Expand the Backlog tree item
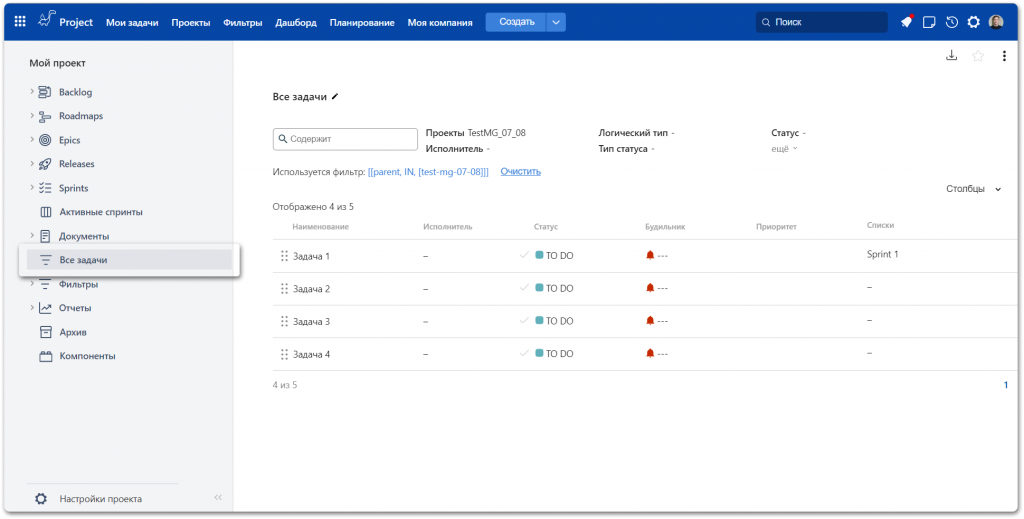This screenshot has height=519, width=1024. point(32,92)
